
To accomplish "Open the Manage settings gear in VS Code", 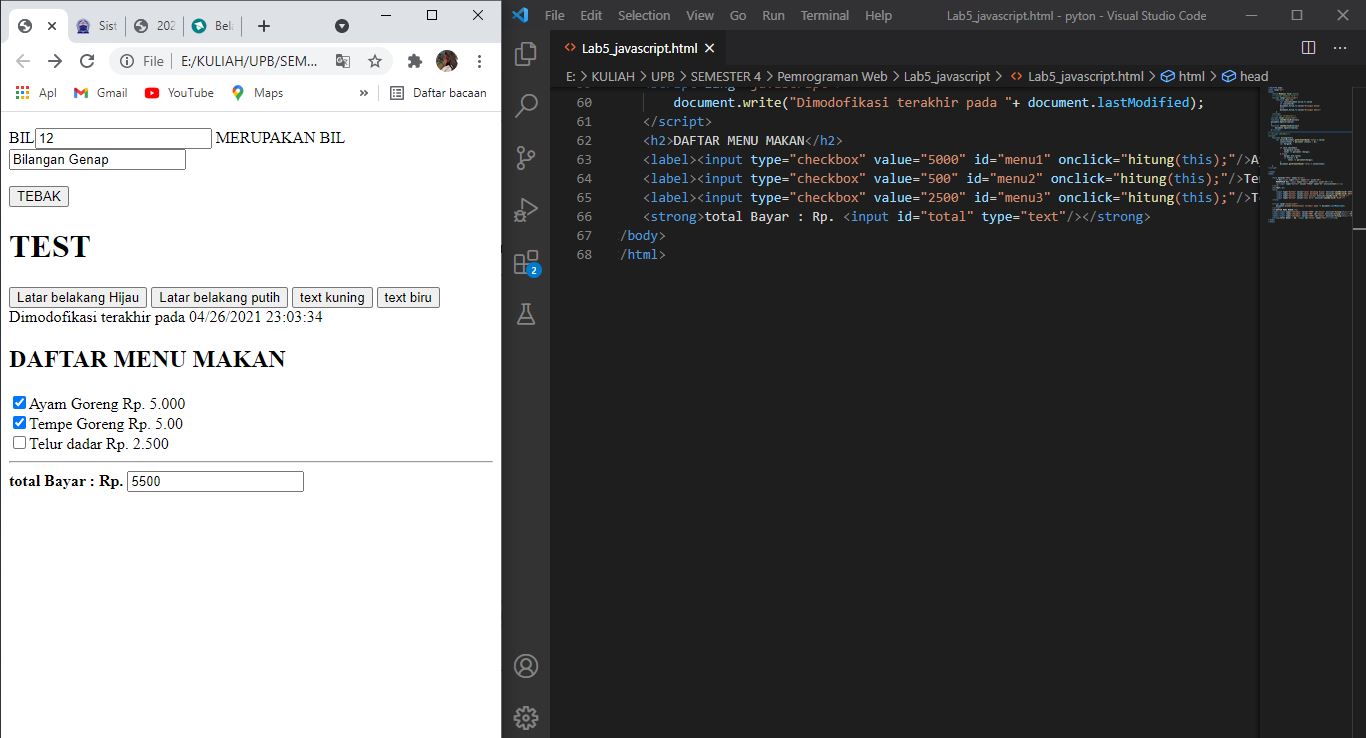I will pyautogui.click(x=526, y=717).
